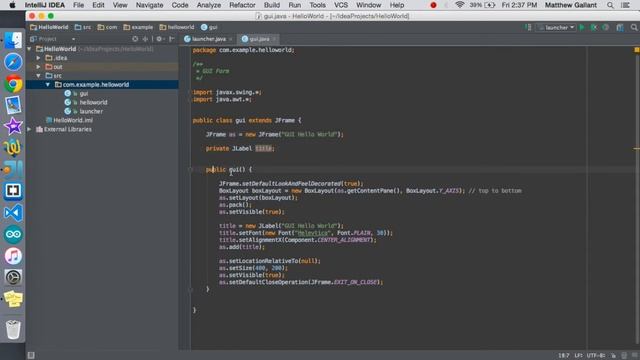Image resolution: width=640 pixels, height=360 pixels.
Task: Run with coverage icon in toolbar
Action: 606,27
